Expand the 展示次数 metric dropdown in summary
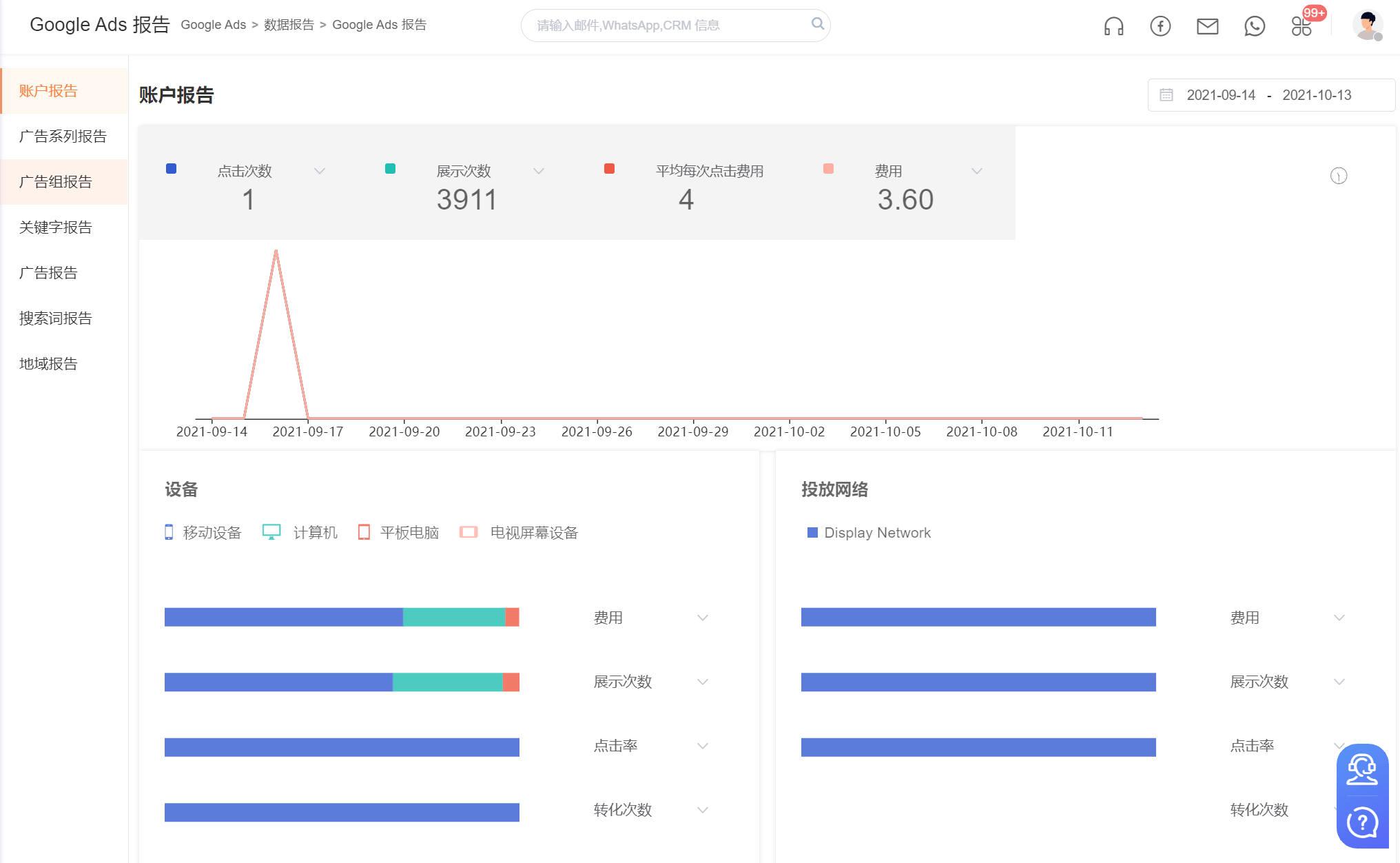 click(539, 171)
